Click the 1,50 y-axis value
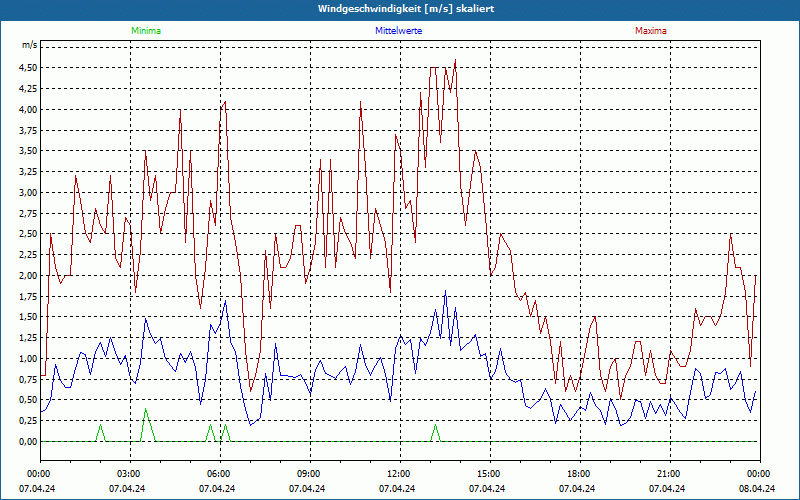Screen dimensions: 800x500 point(28,317)
